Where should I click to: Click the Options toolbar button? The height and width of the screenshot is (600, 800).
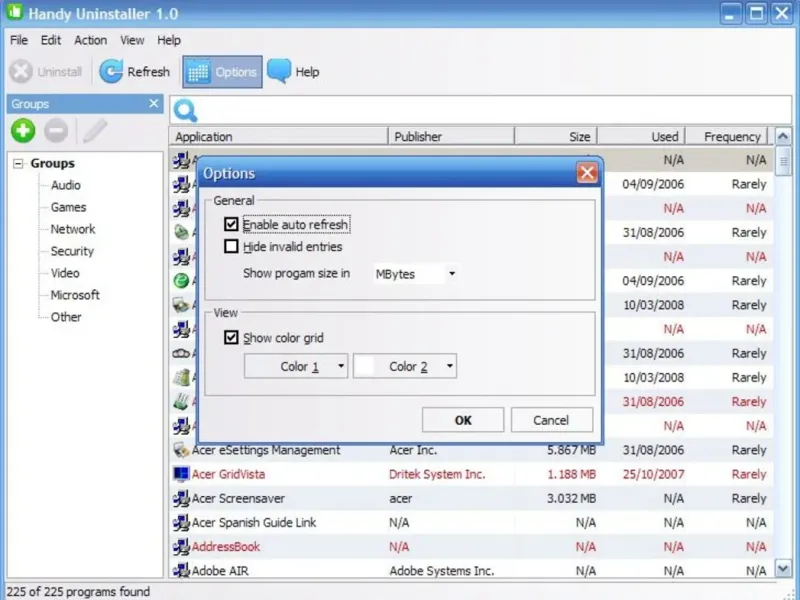click(222, 72)
